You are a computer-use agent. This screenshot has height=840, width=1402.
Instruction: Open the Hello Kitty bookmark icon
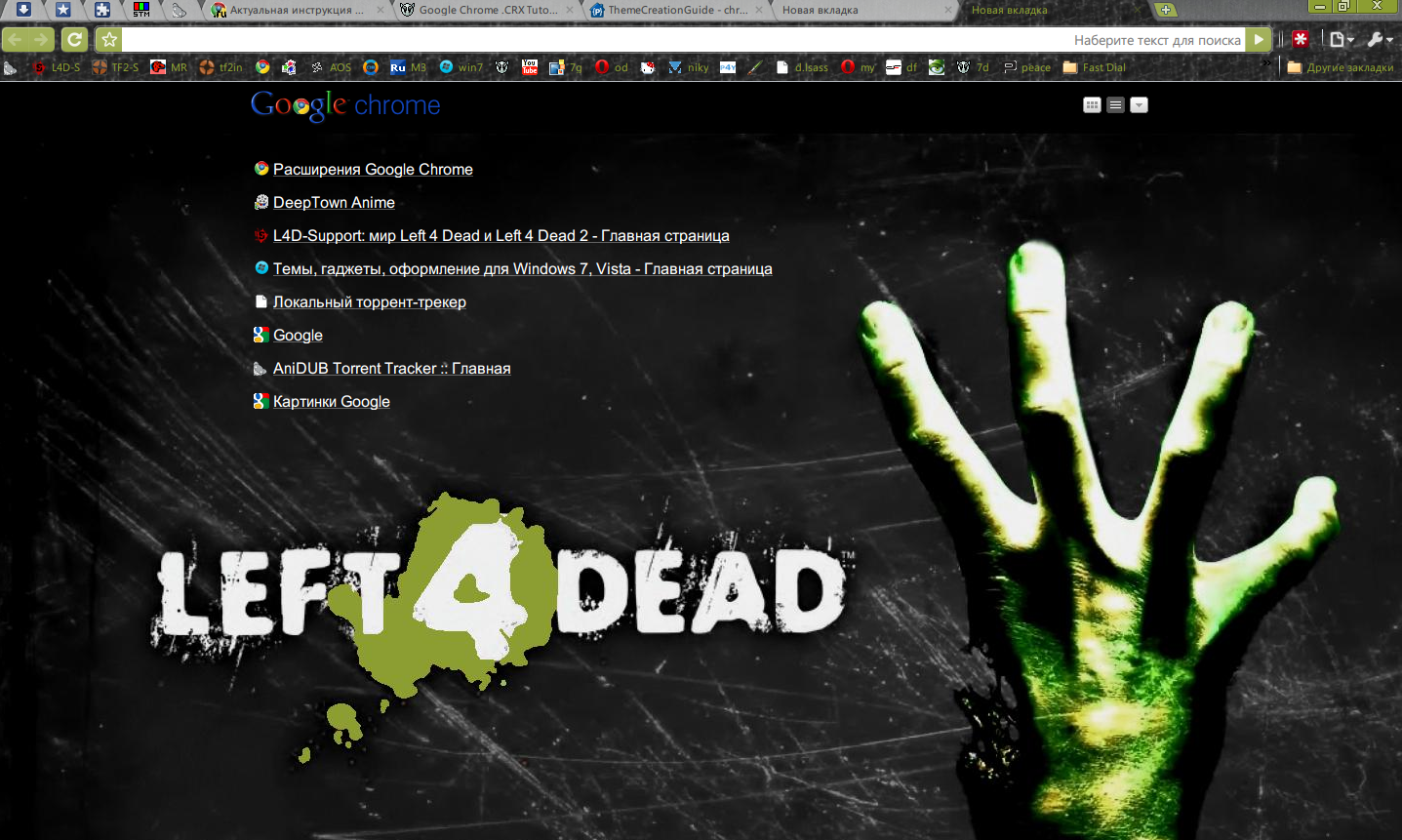click(x=648, y=67)
